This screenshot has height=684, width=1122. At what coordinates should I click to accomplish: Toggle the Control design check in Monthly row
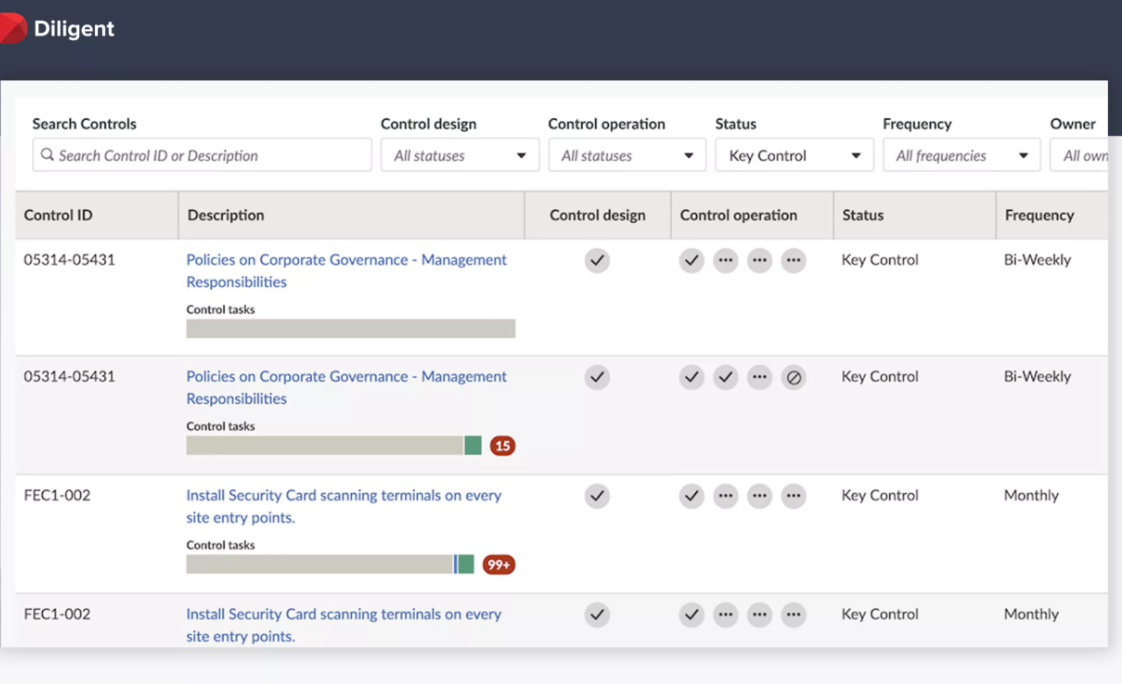(597, 495)
